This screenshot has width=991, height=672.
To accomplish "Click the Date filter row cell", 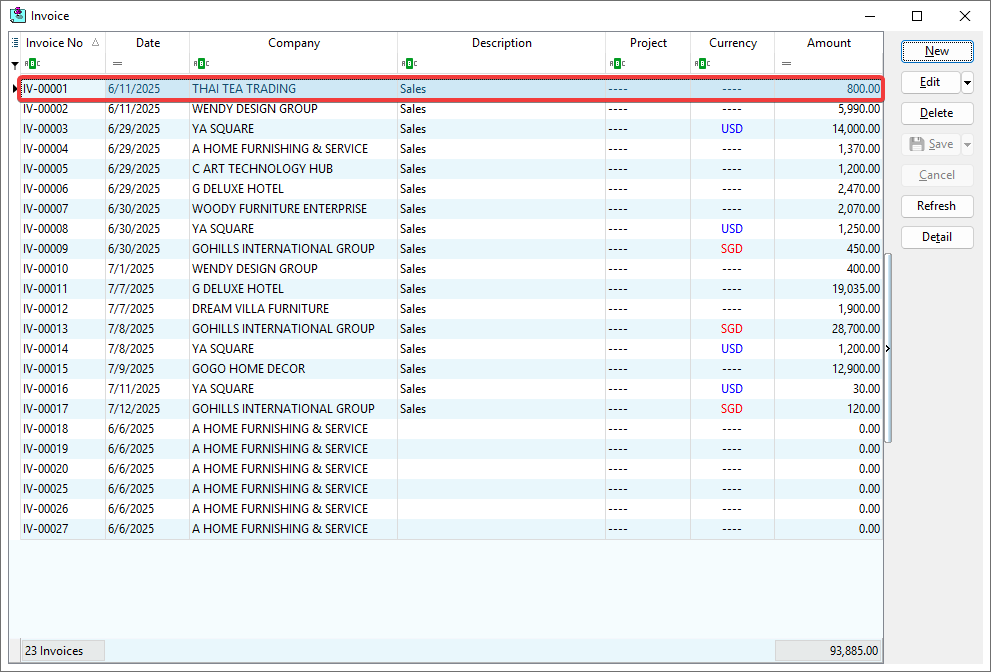I will pos(147,63).
